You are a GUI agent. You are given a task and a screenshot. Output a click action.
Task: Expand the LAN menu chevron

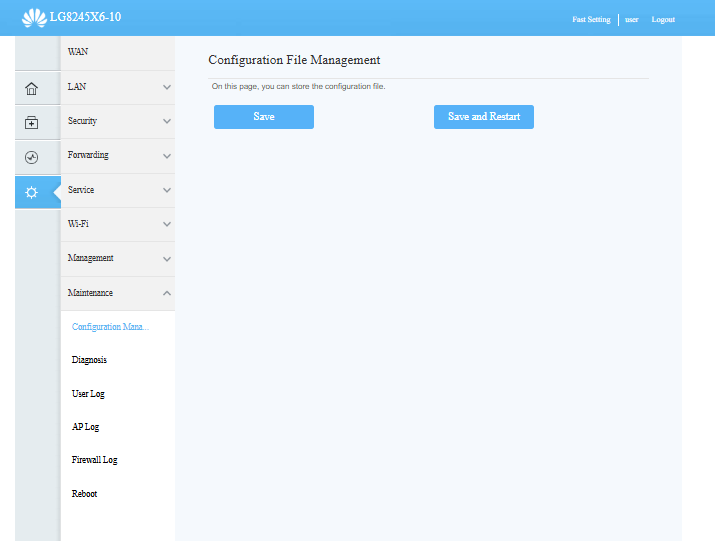(x=167, y=88)
